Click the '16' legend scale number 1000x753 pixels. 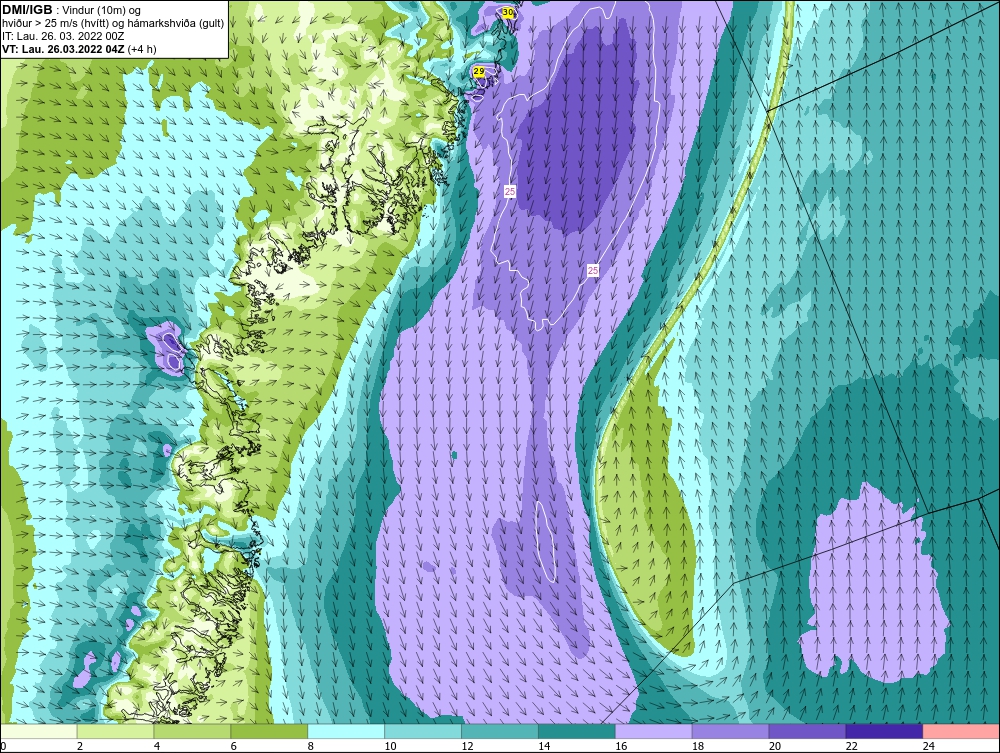tap(621, 746)
